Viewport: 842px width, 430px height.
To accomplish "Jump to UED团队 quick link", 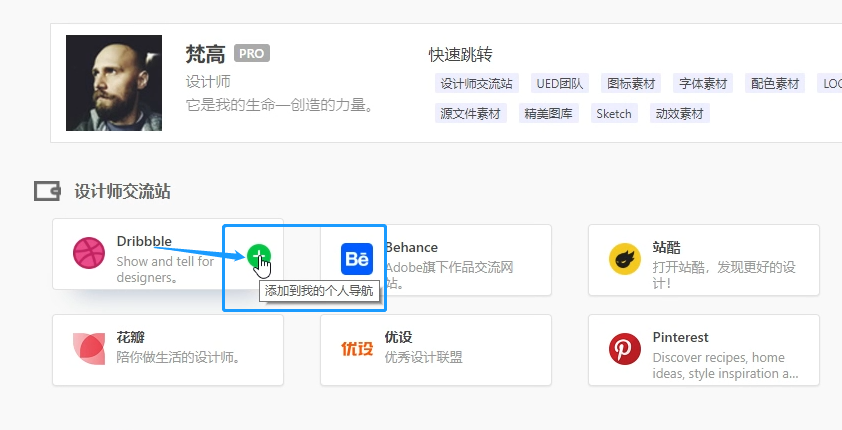I will point(560,84).
